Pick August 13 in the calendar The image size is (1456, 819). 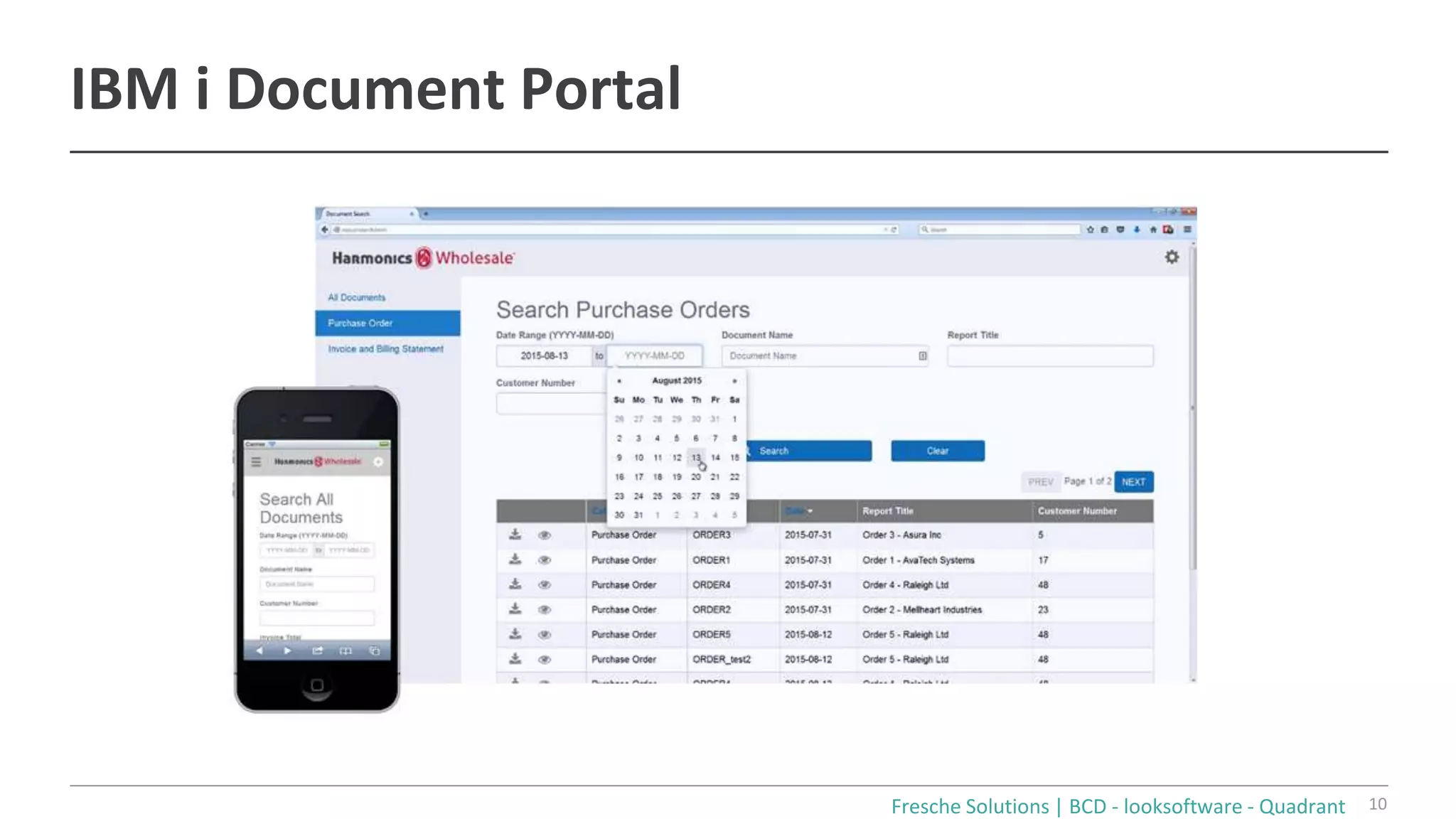(x=696, y=457)
